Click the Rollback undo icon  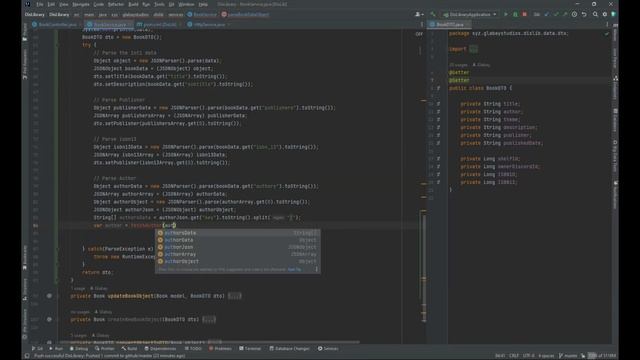pos(584,14)
